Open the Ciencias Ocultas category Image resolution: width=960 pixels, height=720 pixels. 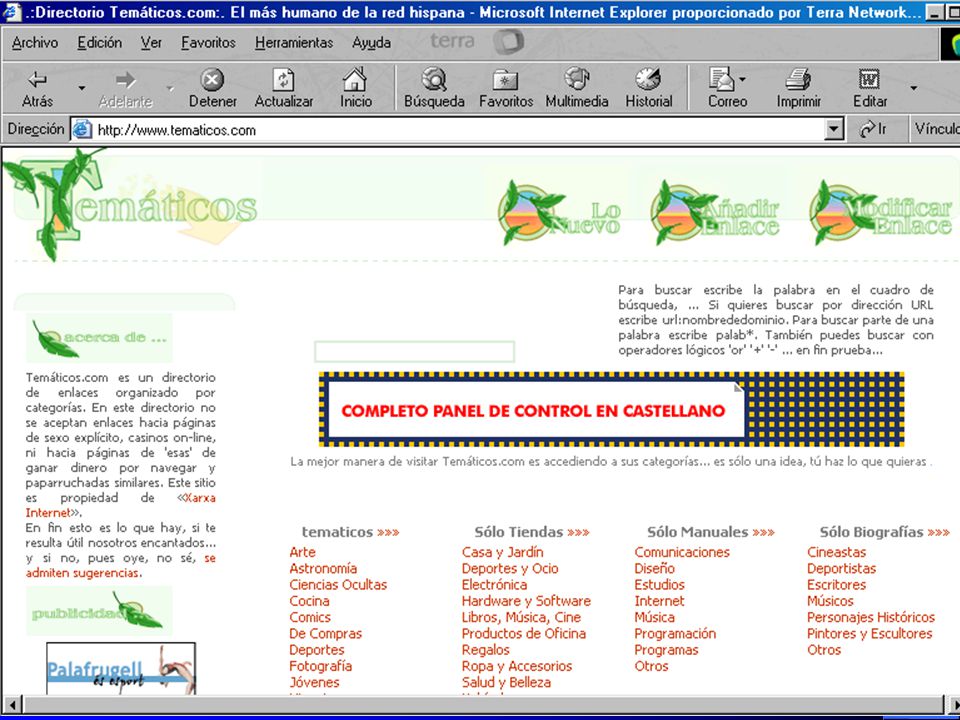(338, 585)
